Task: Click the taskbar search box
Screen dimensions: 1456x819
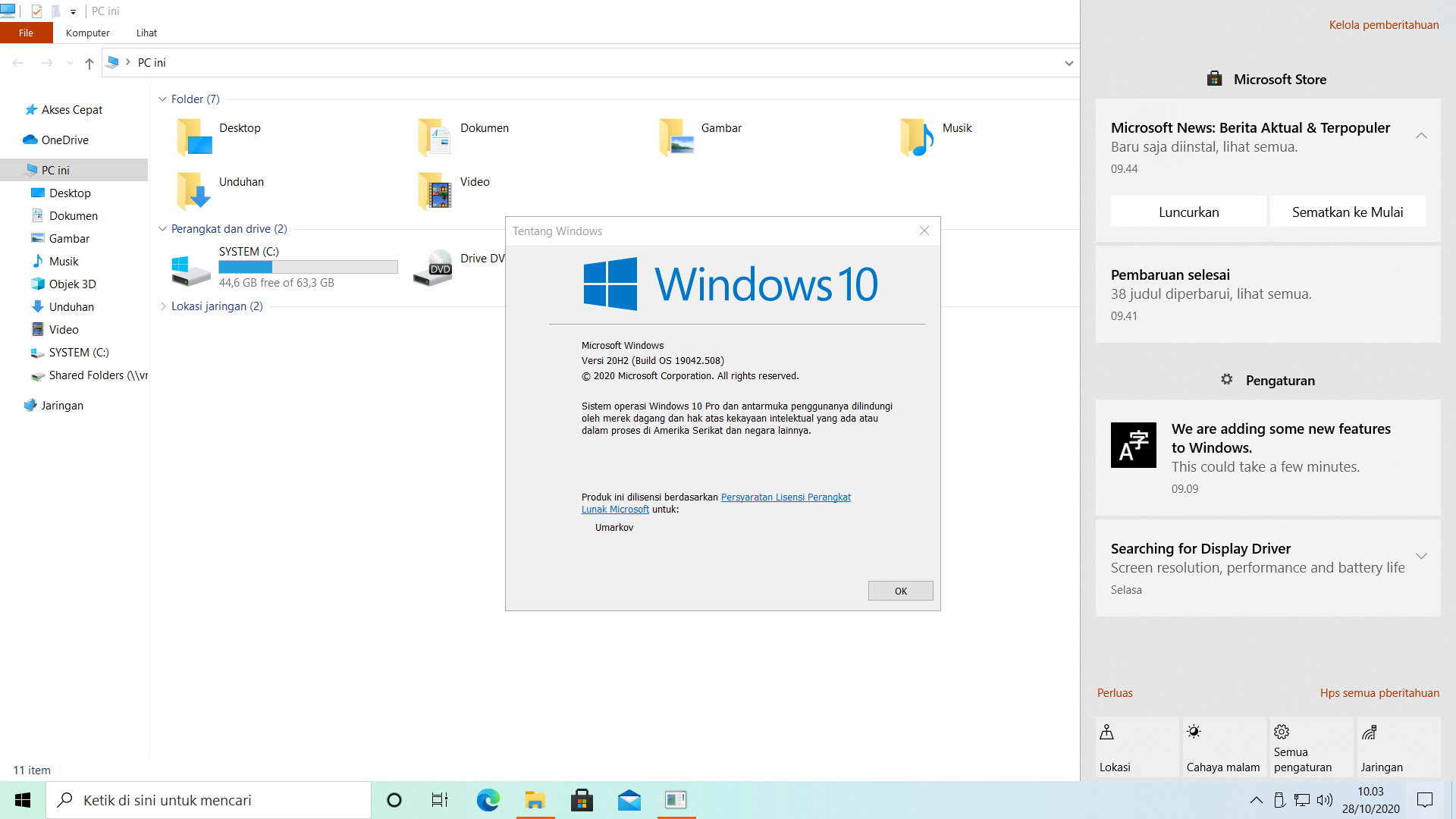Action: pyautogui.click(x=209, y=800)
